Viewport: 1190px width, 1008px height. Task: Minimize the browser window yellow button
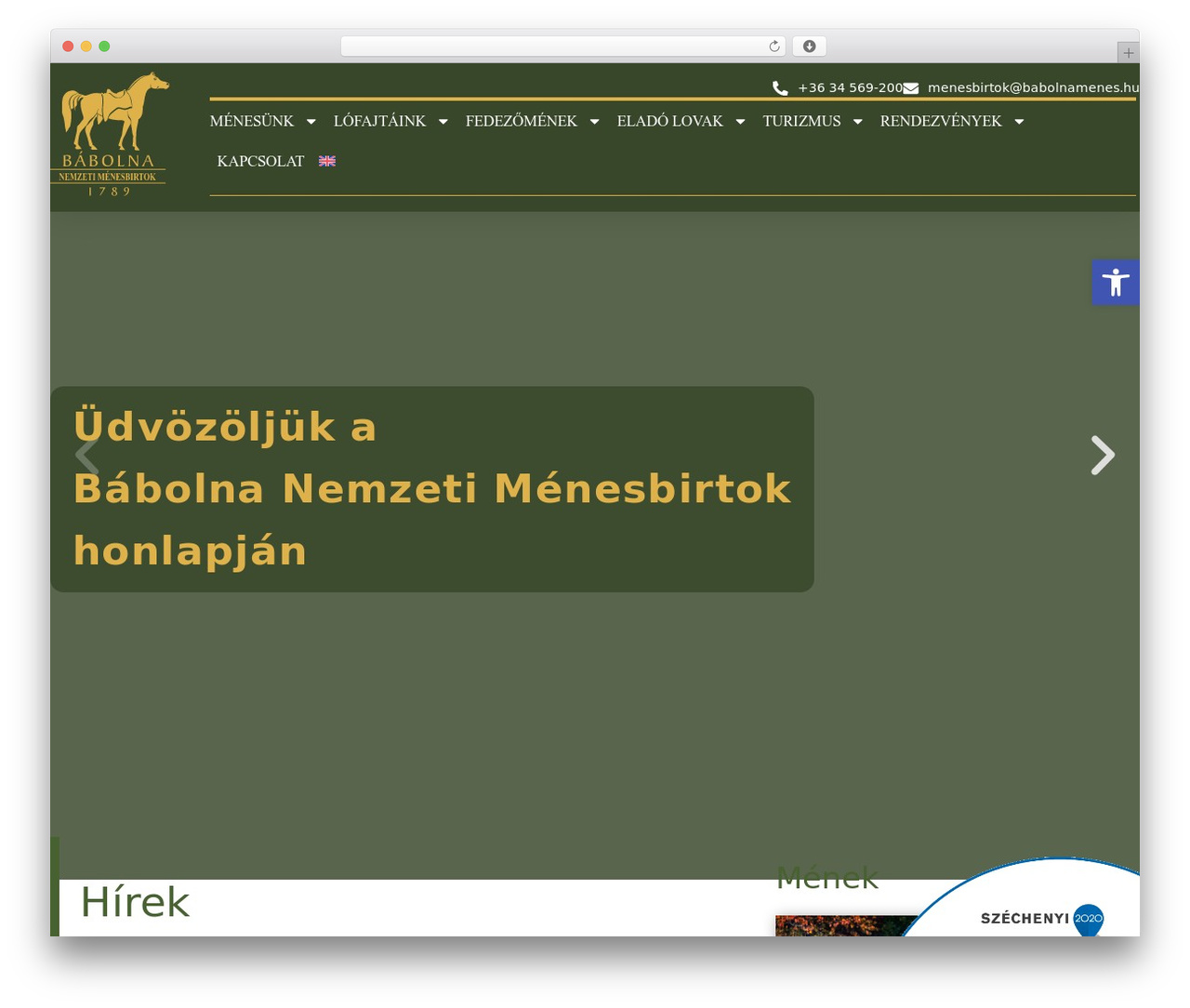86,46
